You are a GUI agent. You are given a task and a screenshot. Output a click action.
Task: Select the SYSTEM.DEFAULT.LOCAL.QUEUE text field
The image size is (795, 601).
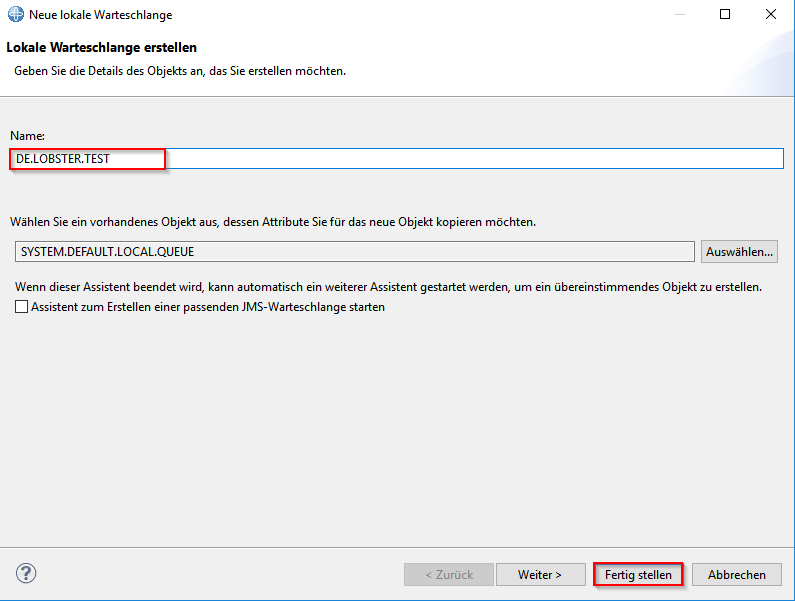(354, 251)
